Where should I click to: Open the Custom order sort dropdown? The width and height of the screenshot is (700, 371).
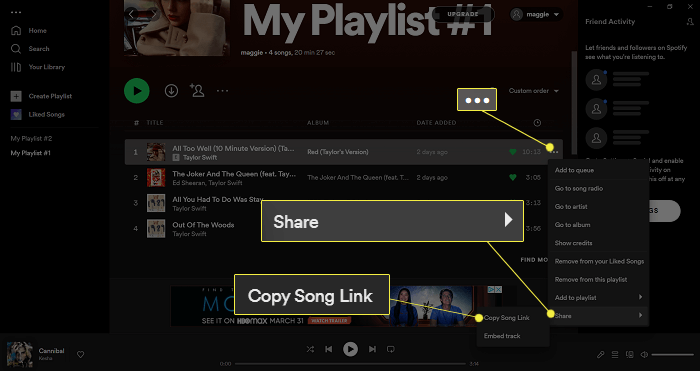tap(534, 91)
